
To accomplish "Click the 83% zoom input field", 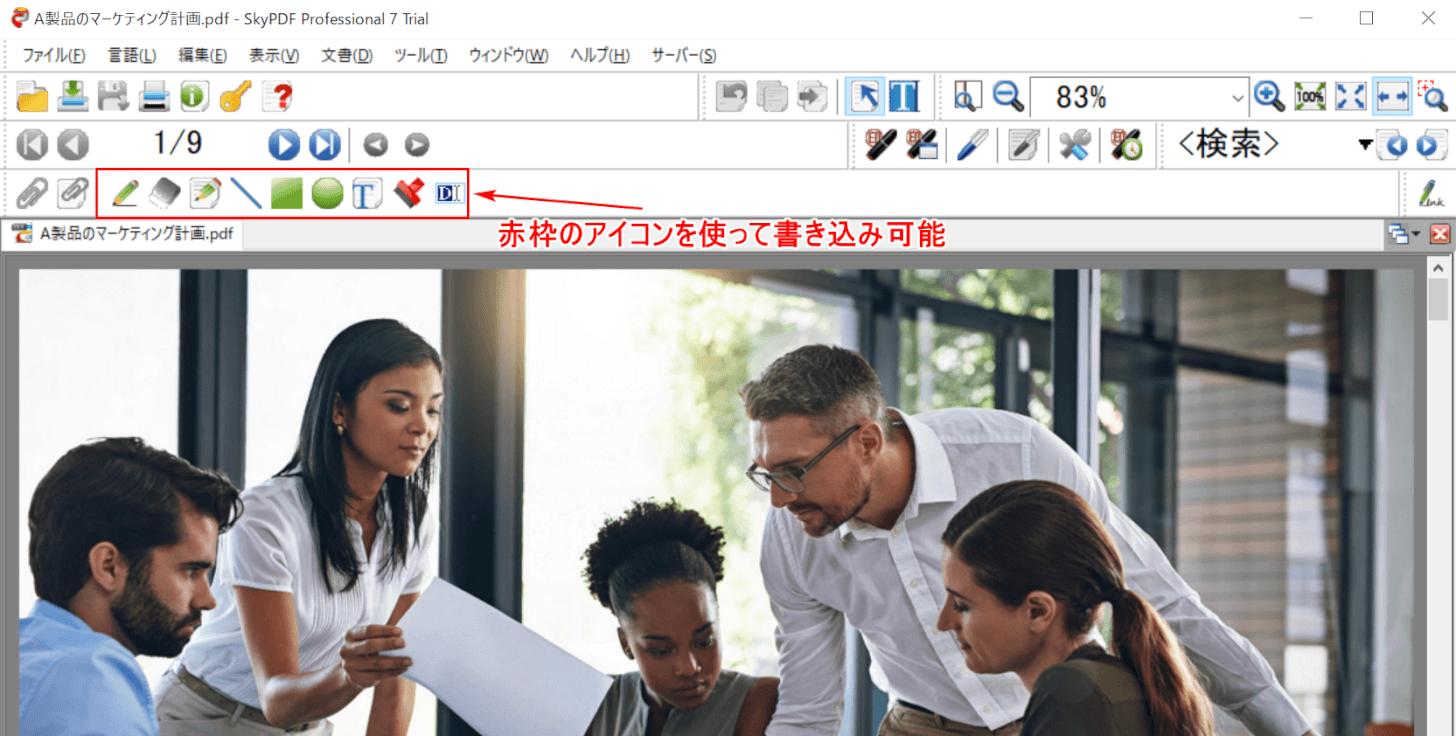I will tap(1130, 97).
